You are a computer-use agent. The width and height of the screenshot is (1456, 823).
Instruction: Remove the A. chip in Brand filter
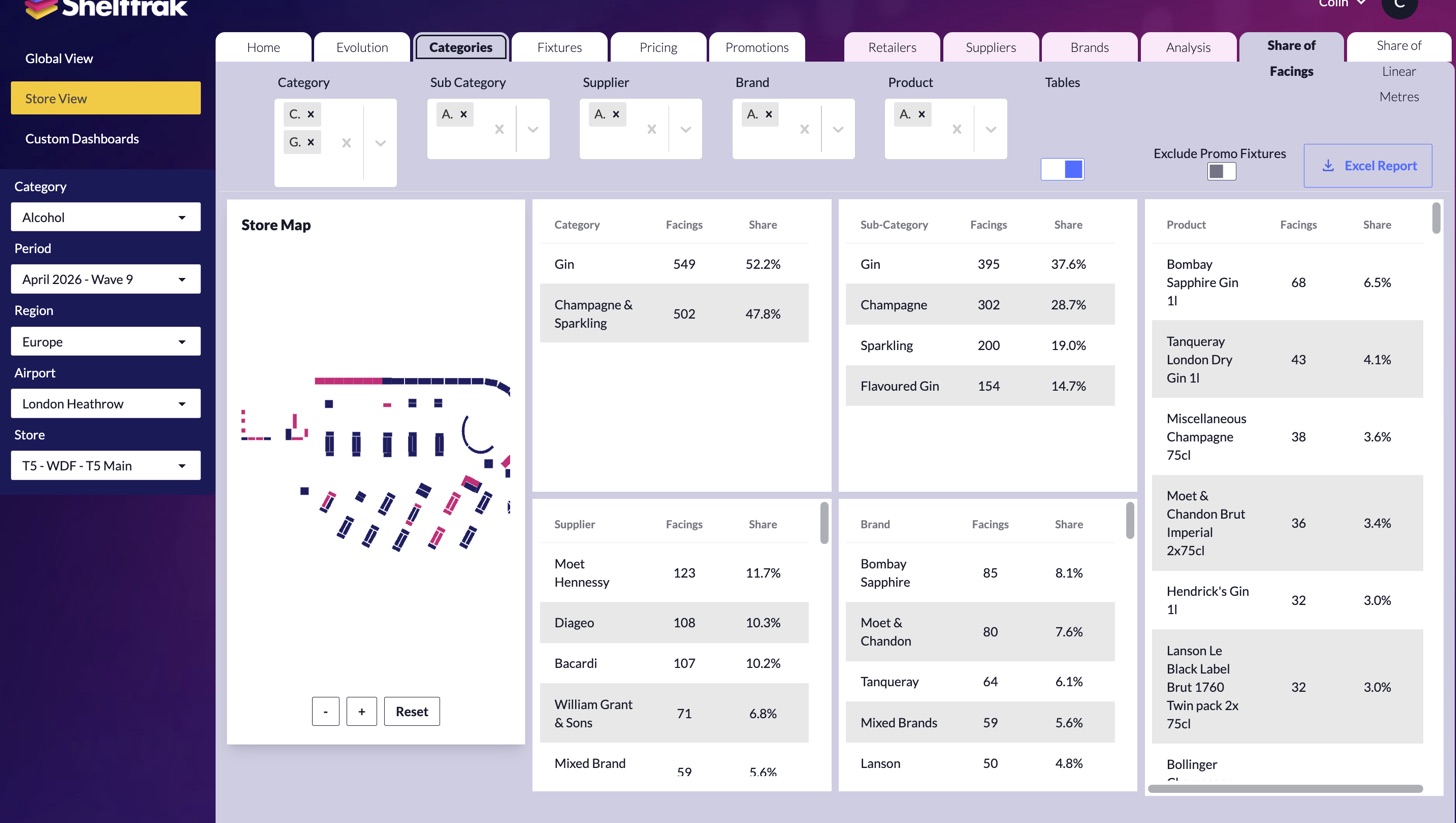pyautogui.click(x=769, y=114)
